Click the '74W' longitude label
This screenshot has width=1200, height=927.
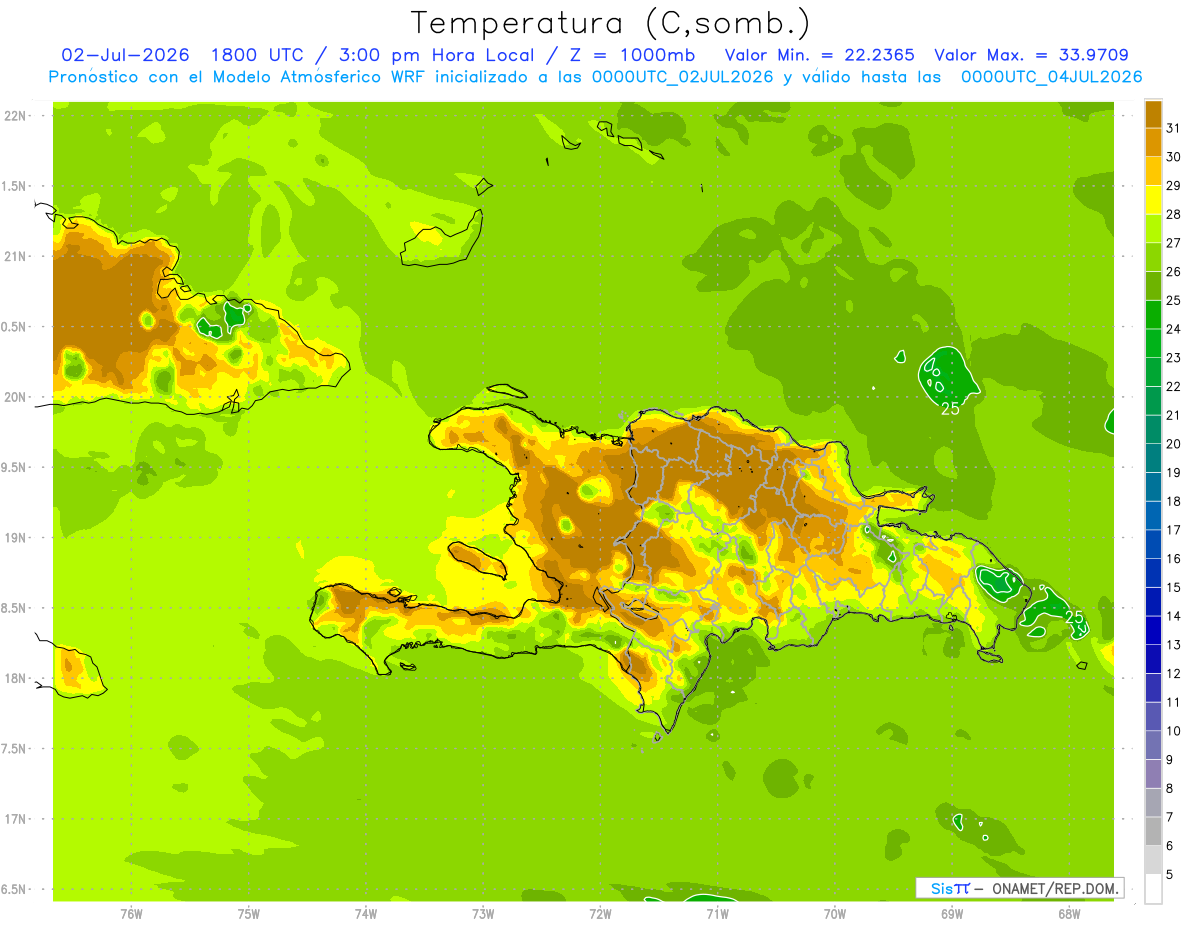[x=366, y=913]
